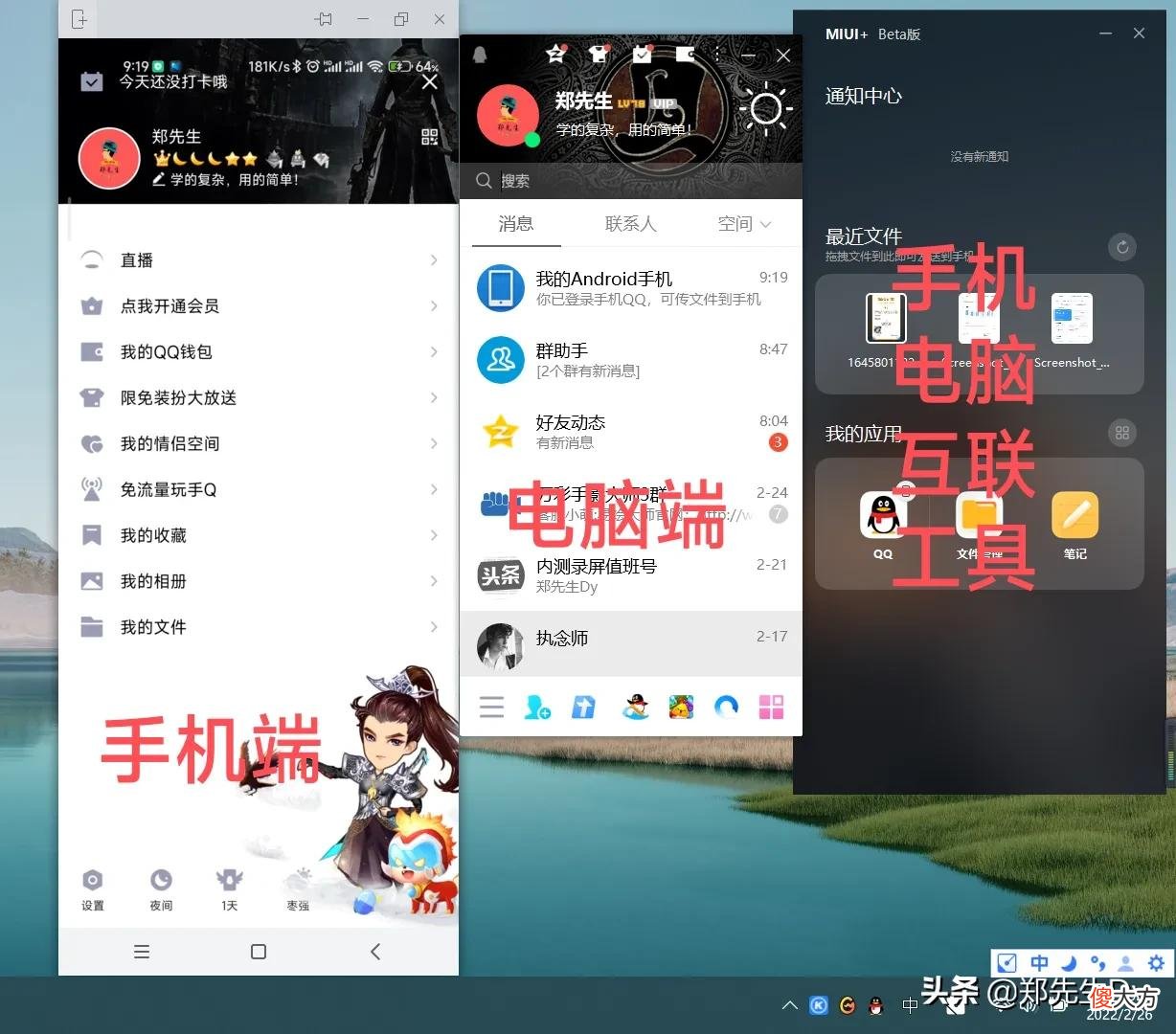Screen dimensions: 1176x1034
Task: Tap the phone recent-apps menu navigation button
Action: (142, 952)
